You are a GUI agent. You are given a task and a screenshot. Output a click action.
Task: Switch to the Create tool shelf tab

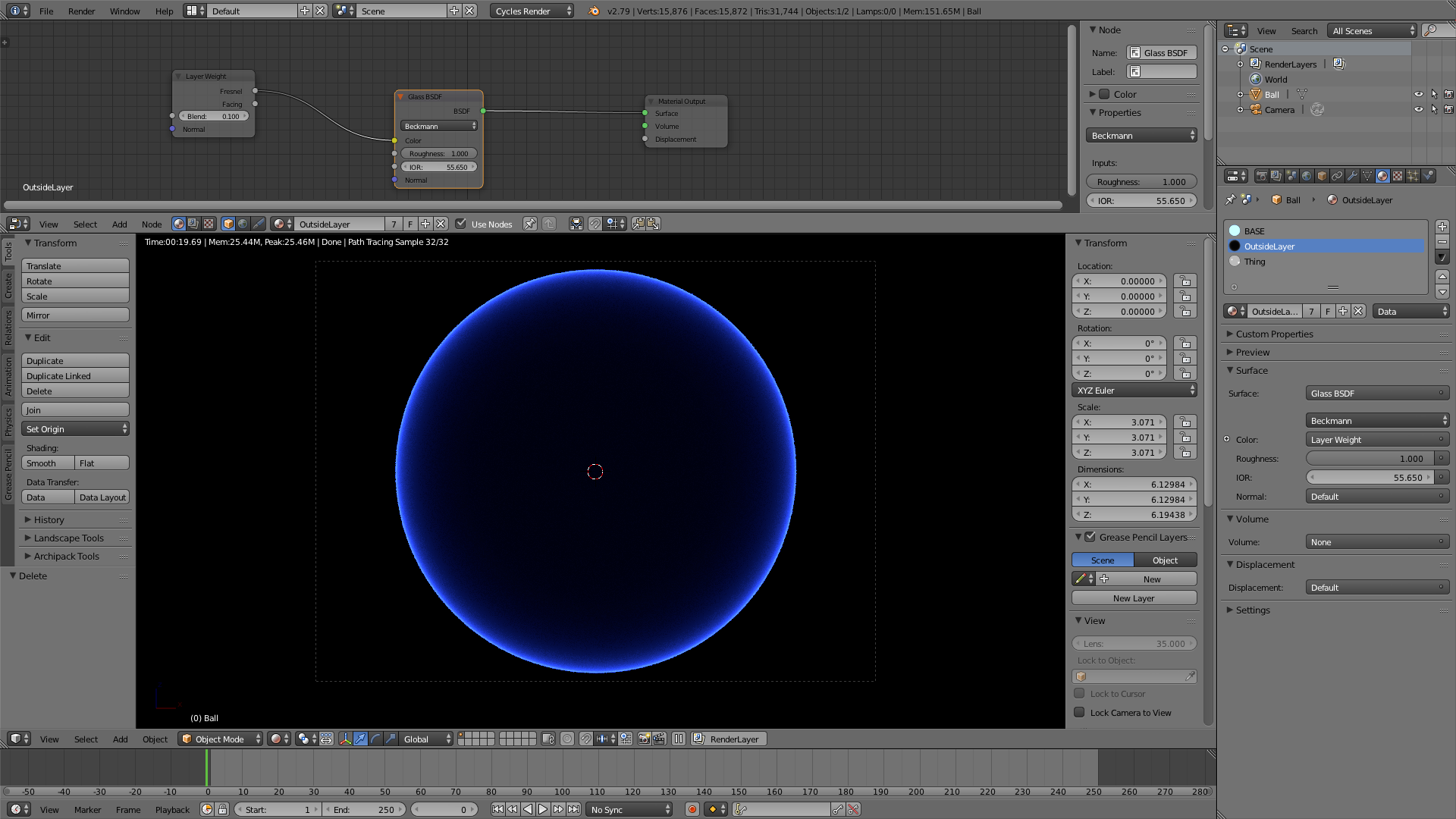(x=8, y=285)
